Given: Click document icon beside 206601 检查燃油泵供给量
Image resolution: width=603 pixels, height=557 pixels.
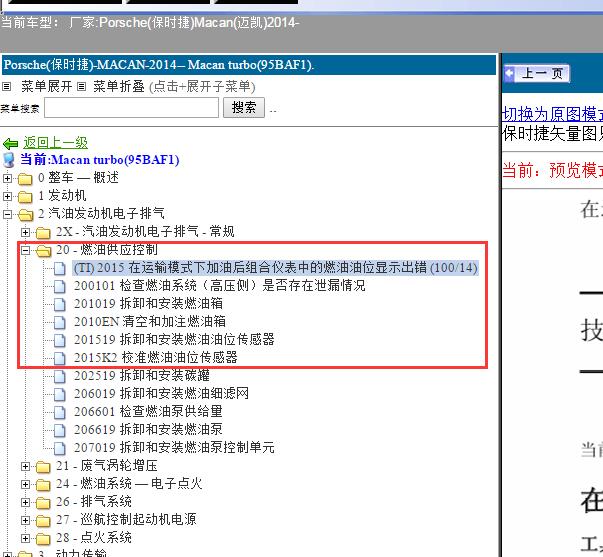Looking at the screenshot, I should [x=60, y=412].
